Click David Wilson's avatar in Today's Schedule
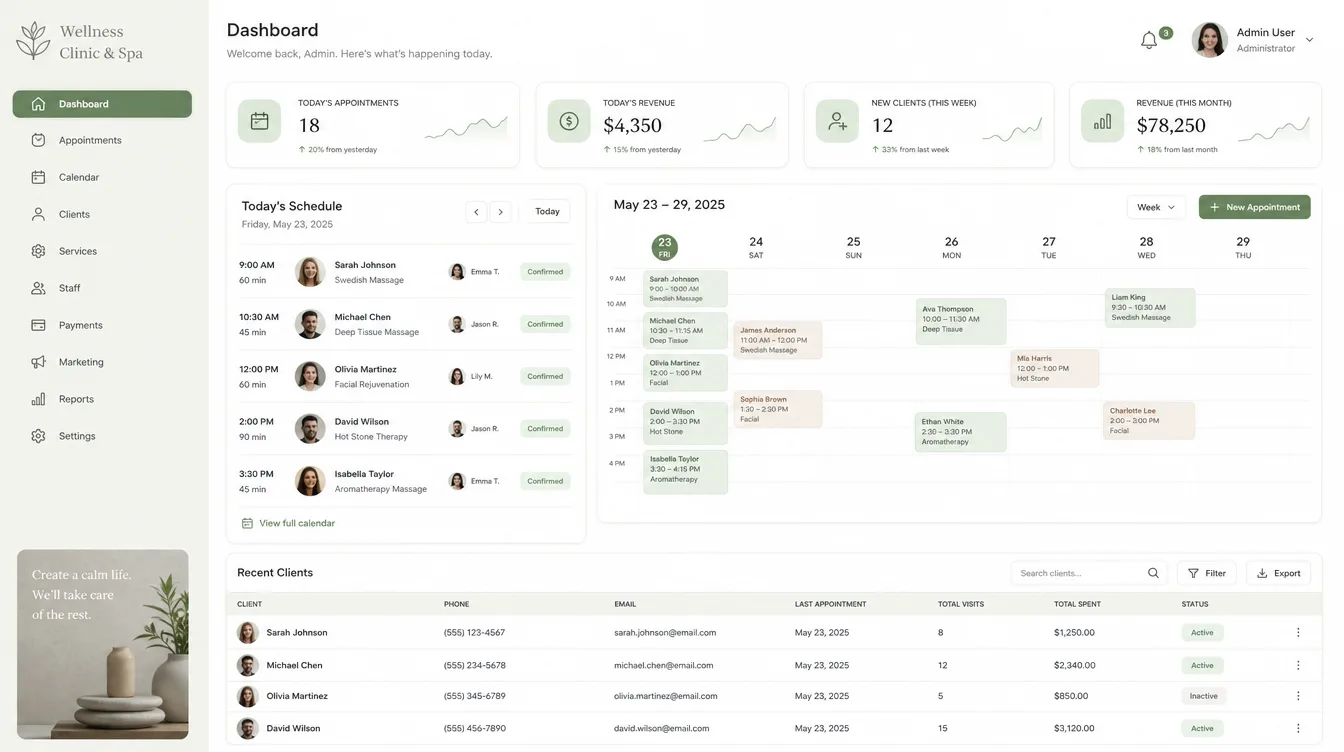This screenshot has height=752, width=1344. pyautogui.click(x=310, y=429)
